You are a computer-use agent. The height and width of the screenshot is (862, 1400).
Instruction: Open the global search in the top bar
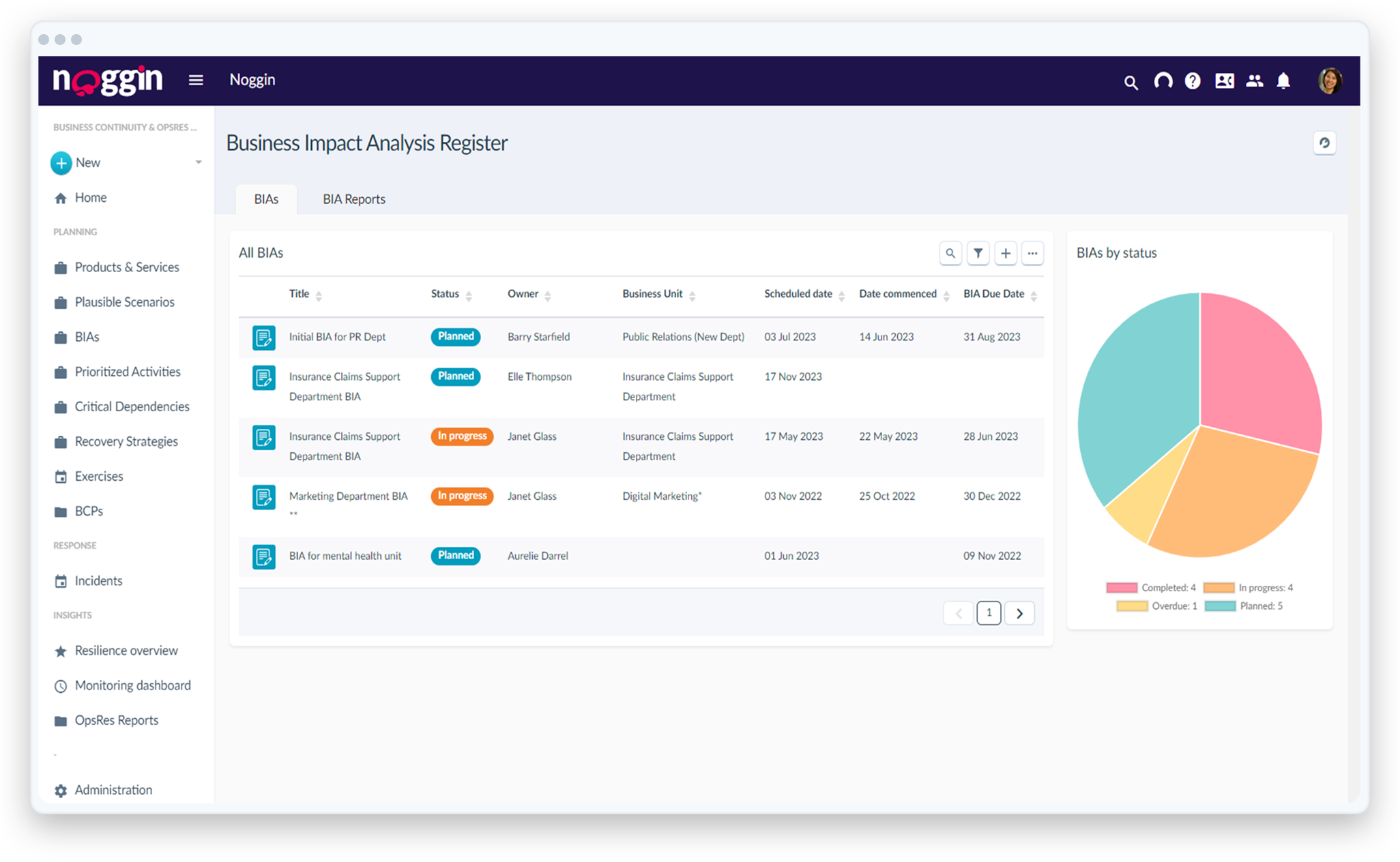pos(1131,80)
